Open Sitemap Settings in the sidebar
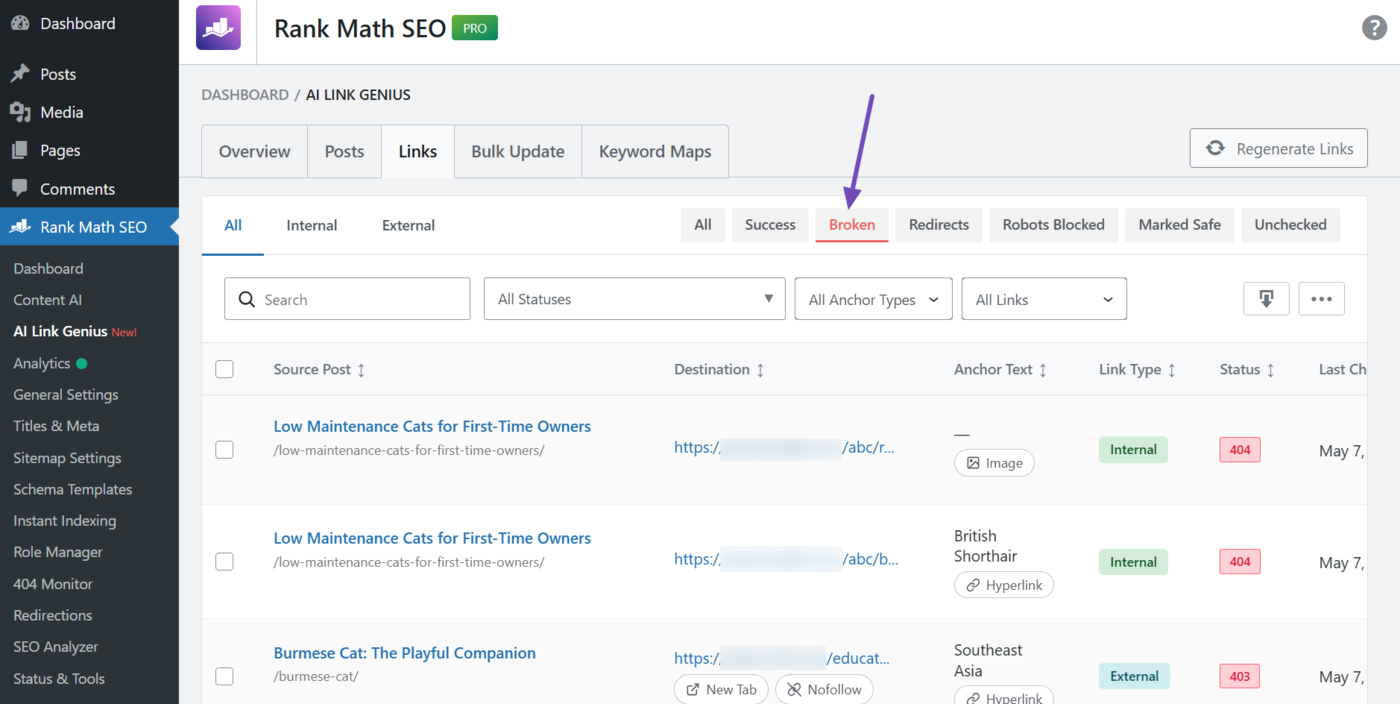1400x704 pixels. click(67, 458)
